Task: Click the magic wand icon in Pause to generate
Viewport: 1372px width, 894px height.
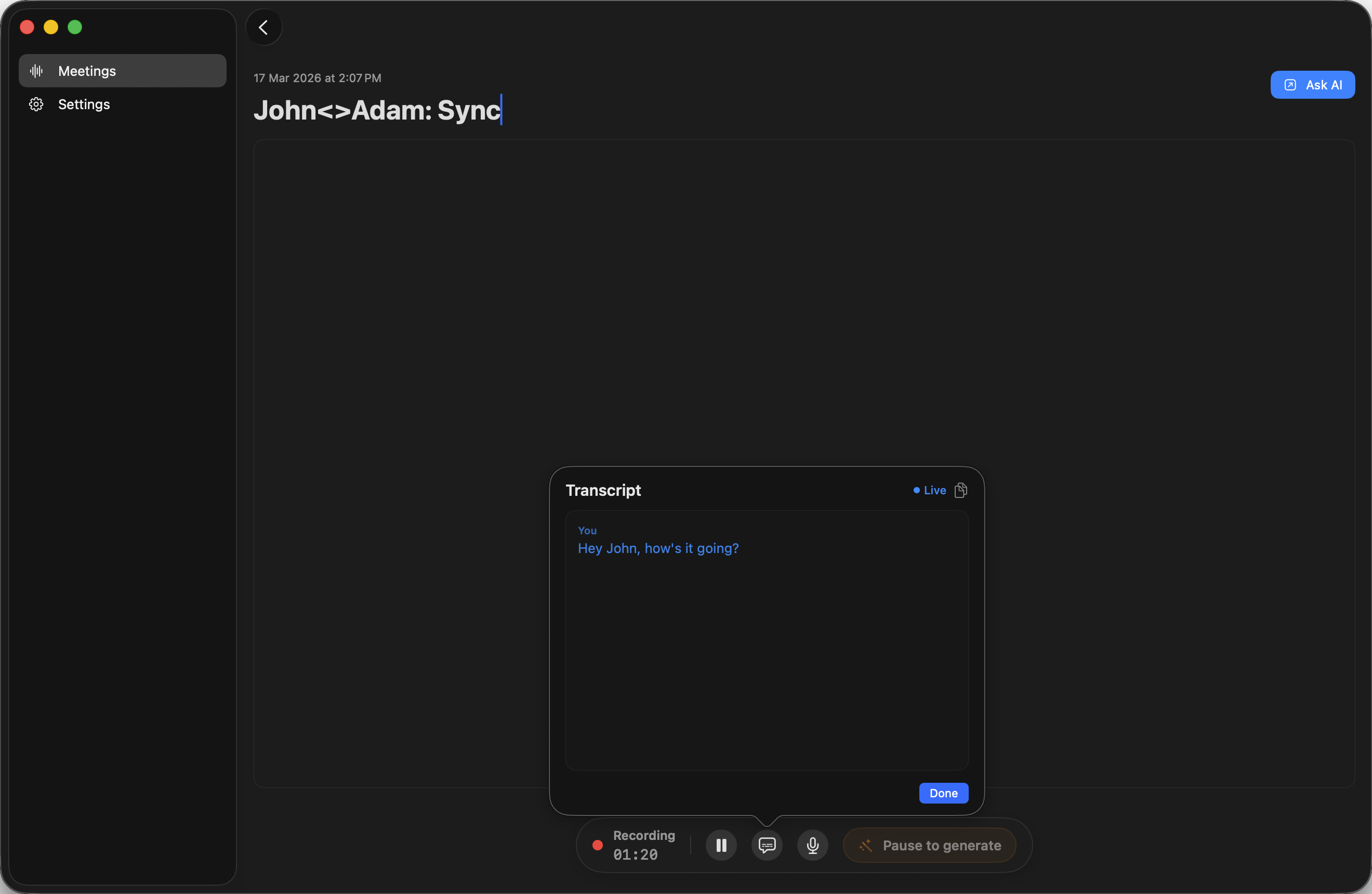Action: (x=866, y=845)
